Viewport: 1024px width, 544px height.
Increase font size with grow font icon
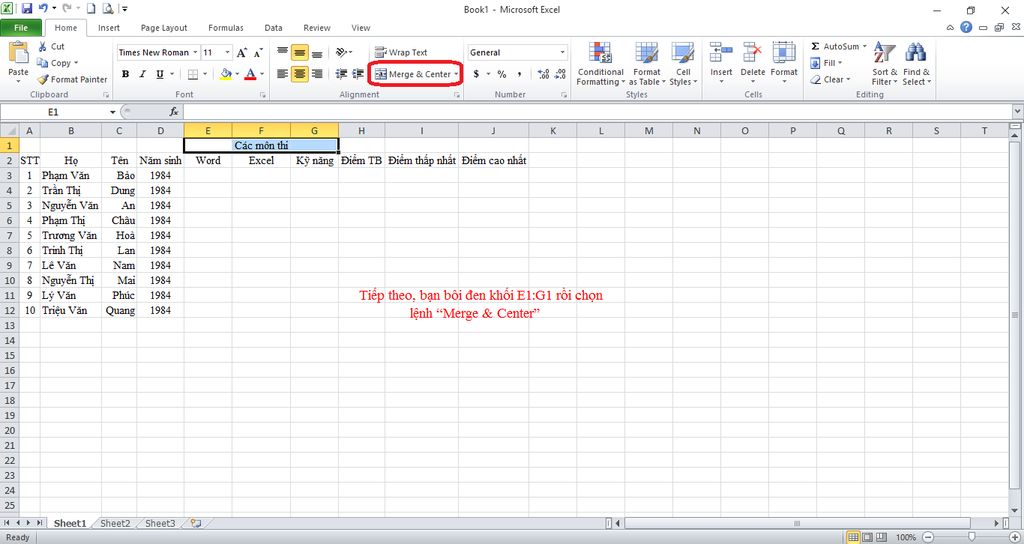coord(242,52)
